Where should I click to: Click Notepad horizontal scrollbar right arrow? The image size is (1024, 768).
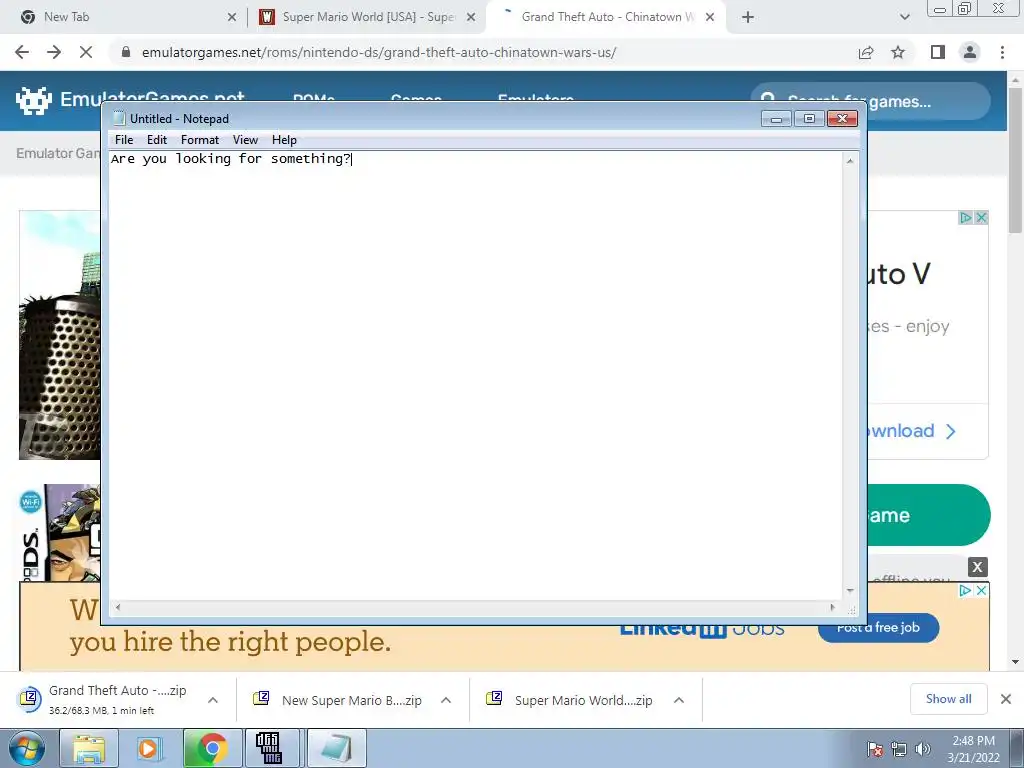point(833,607)
